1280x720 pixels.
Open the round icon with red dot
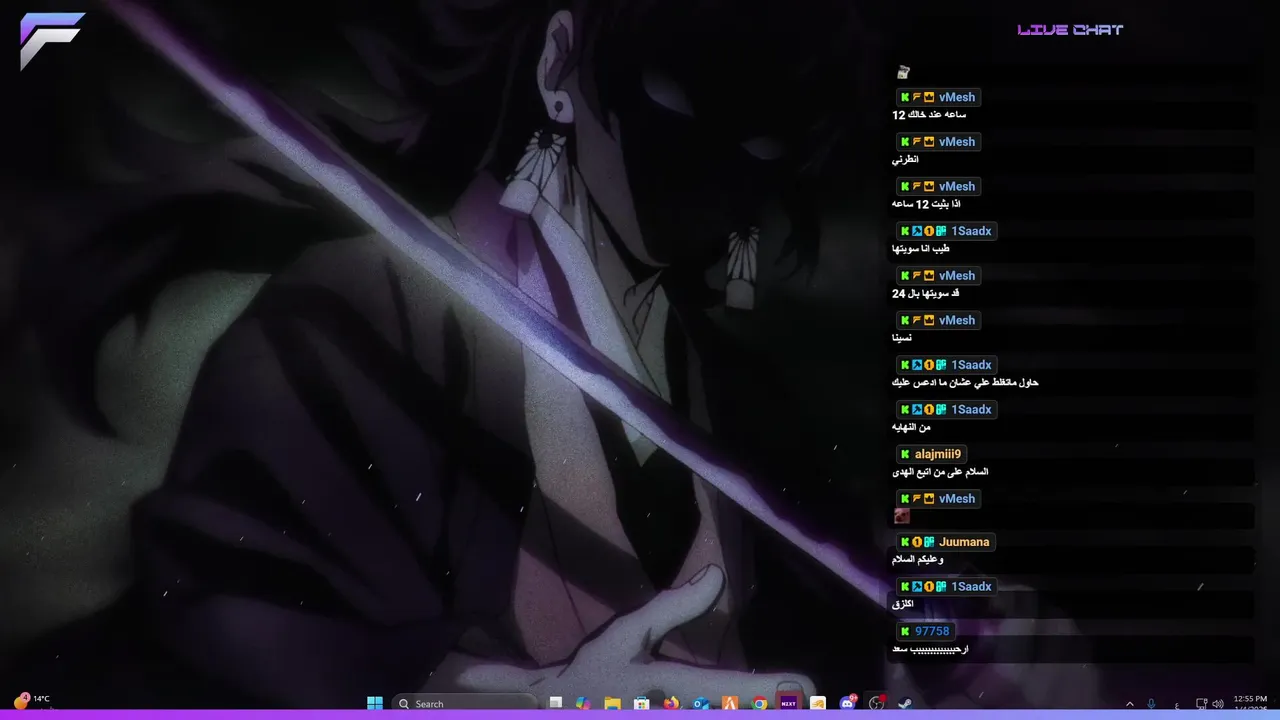pyautogui.click(x=877, y=703)
